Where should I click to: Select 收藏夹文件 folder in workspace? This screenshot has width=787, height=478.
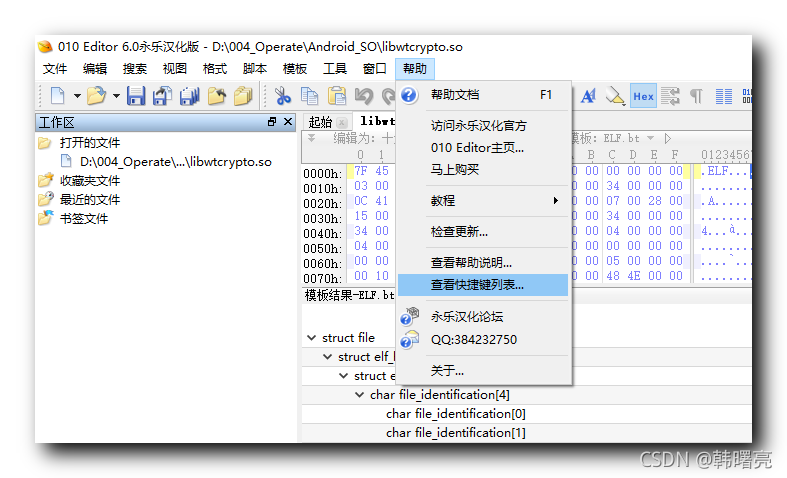pos(90,181)
